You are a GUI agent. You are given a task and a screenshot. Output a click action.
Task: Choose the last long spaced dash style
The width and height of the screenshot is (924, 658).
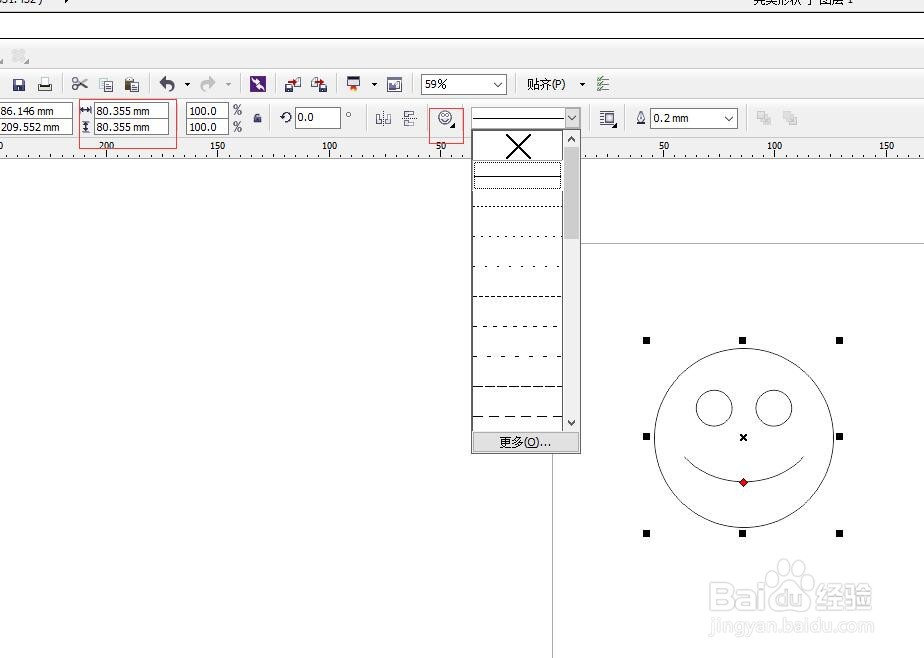[x=517, y=416]
